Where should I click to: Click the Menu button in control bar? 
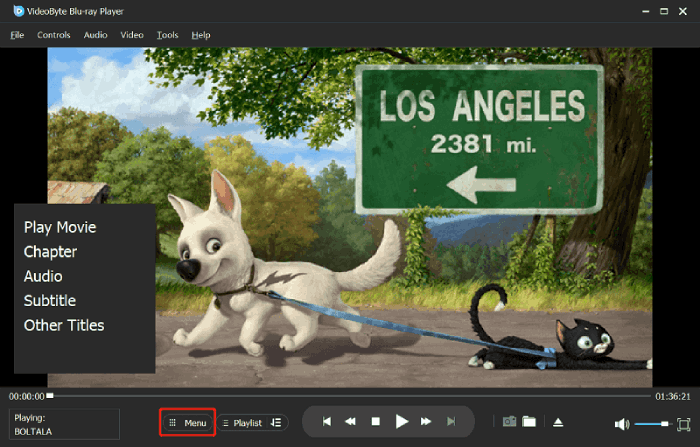click(188, 422)
